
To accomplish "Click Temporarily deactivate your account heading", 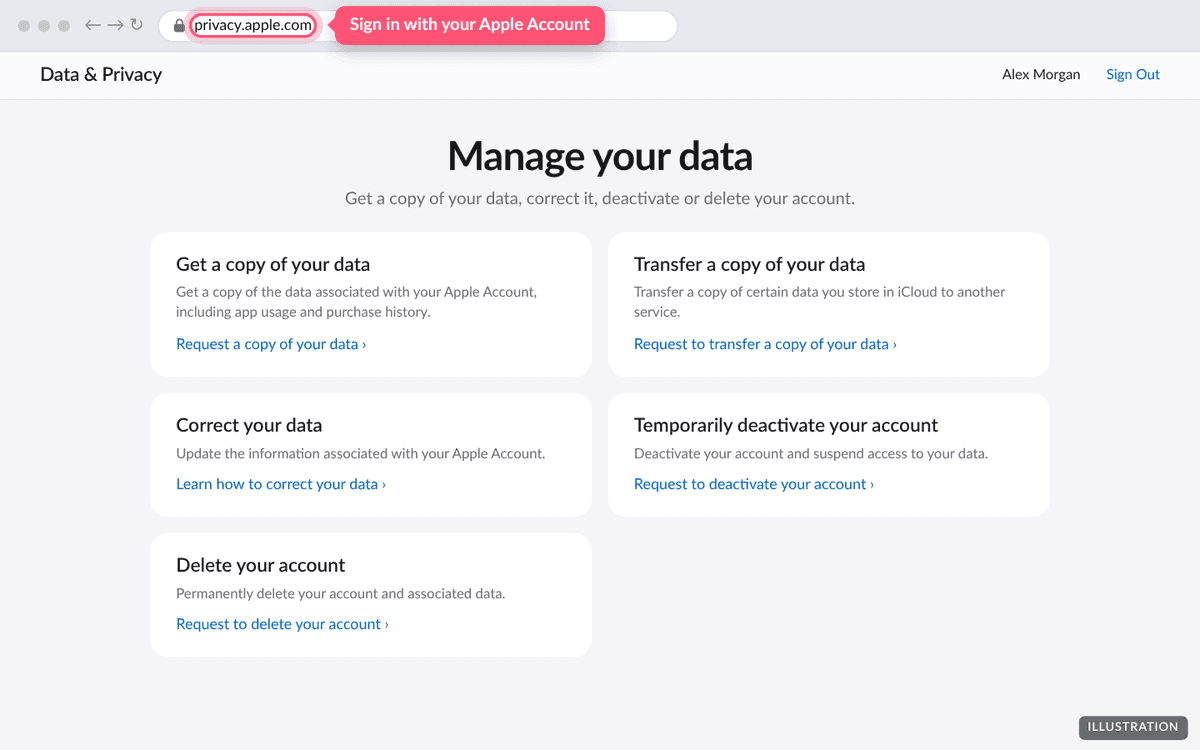I will coord(786,425).
